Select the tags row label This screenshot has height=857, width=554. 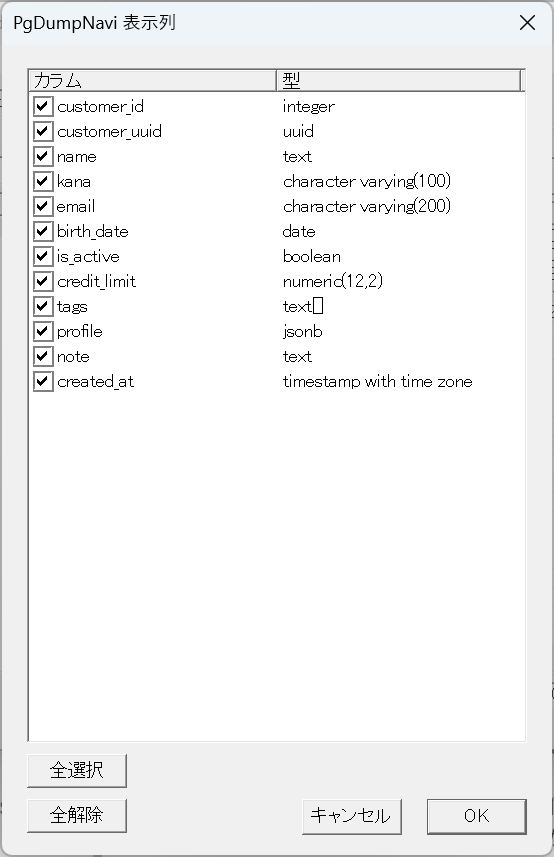pos(72,307)
